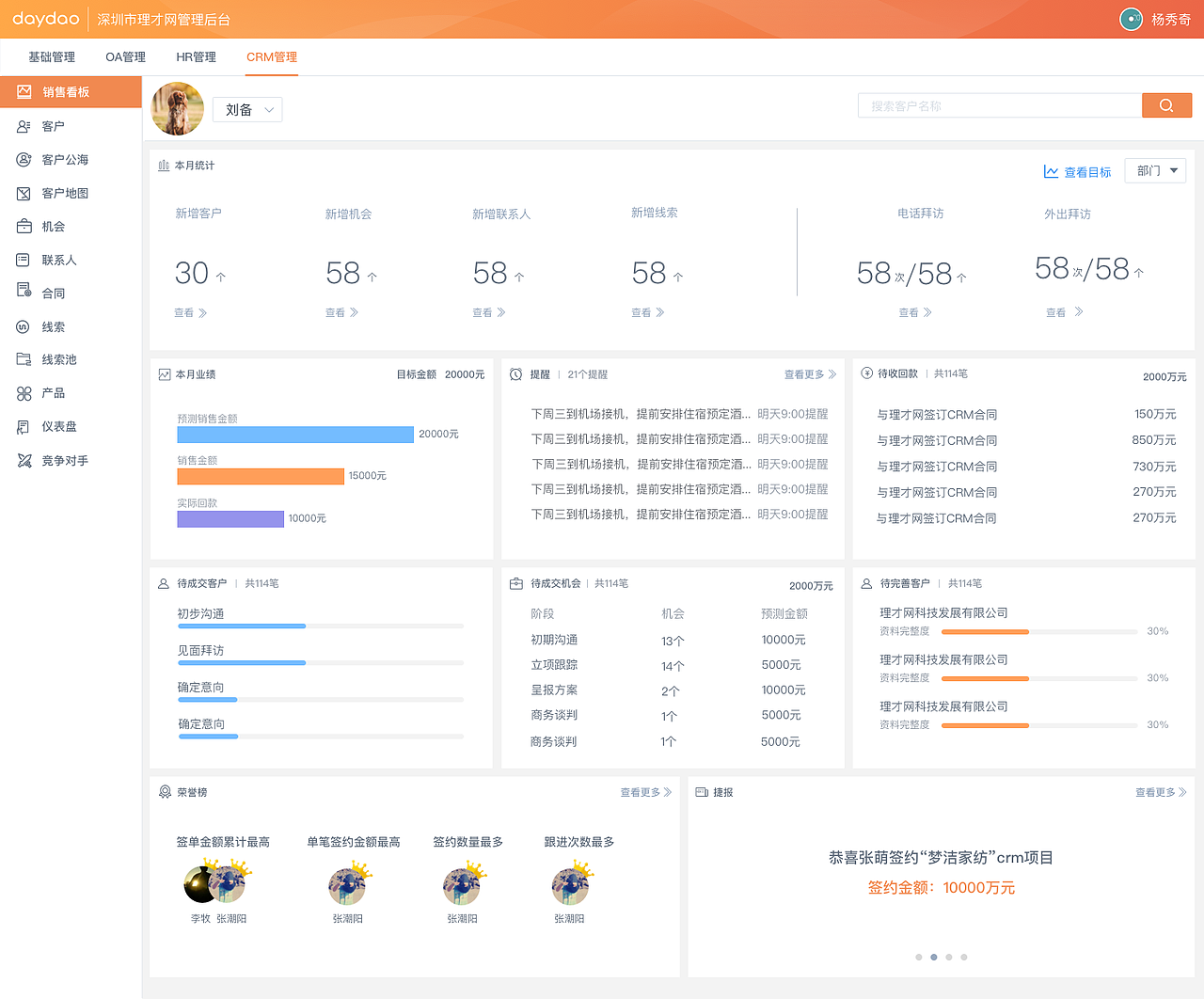
Task: Click the 合同 contract icon in sidebar
Action: pos(24,291)
